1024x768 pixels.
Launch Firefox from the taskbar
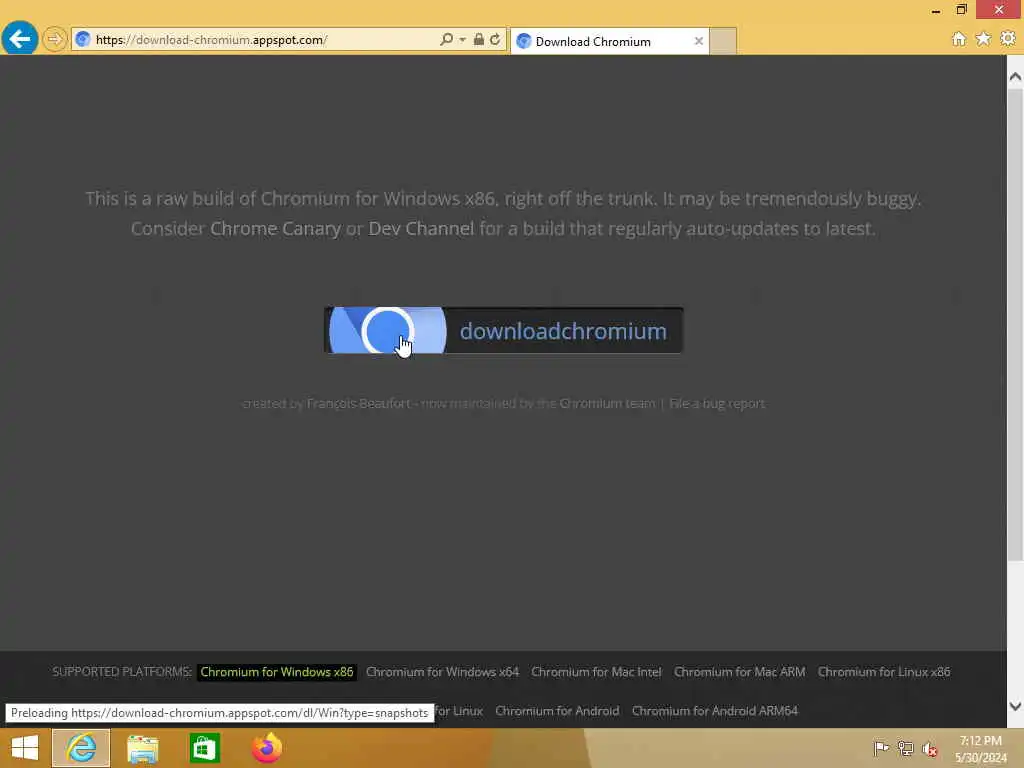(266, 748)
